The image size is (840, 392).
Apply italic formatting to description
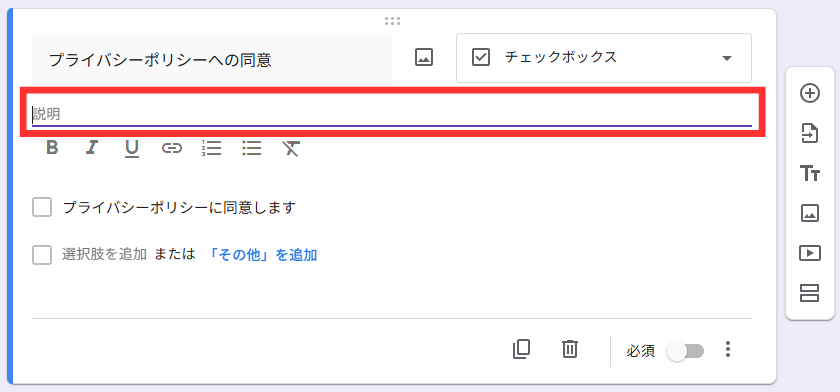(92, 147)
